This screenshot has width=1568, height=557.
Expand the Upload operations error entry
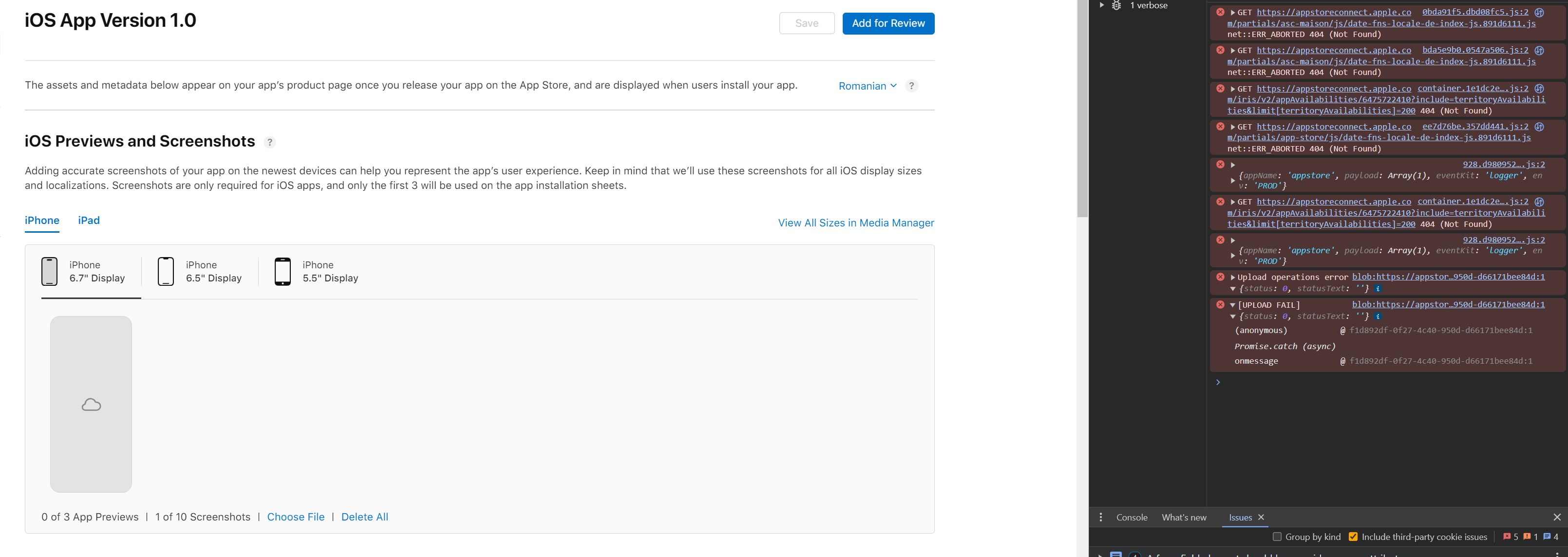1232,278
